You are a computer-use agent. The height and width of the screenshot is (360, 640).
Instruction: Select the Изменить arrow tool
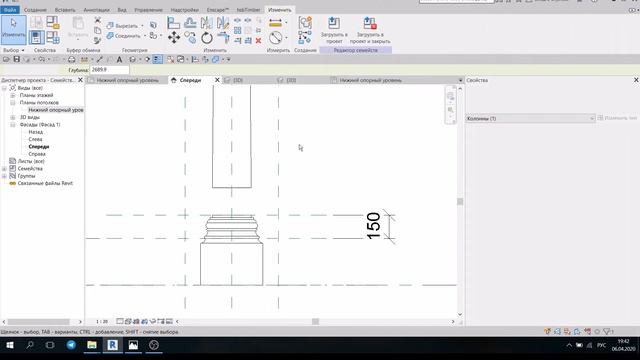pos(13,29)
